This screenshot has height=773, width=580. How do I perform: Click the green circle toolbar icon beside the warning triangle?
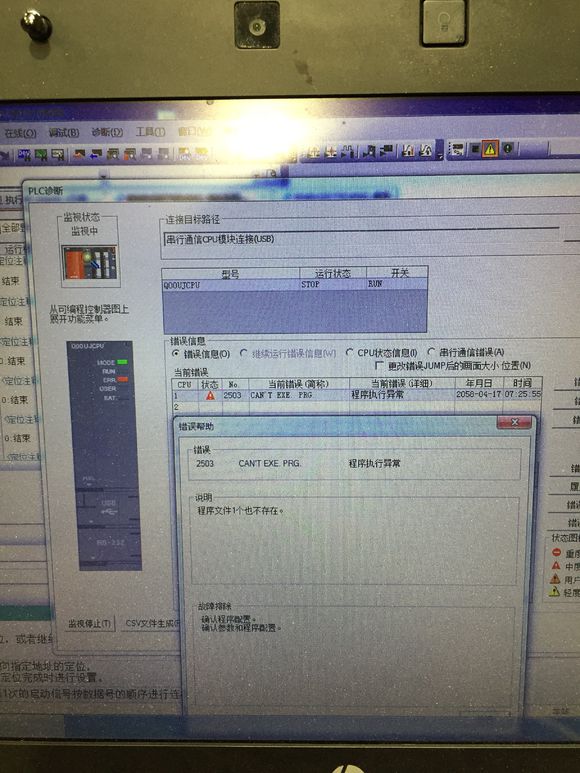[x=508, y=148]
